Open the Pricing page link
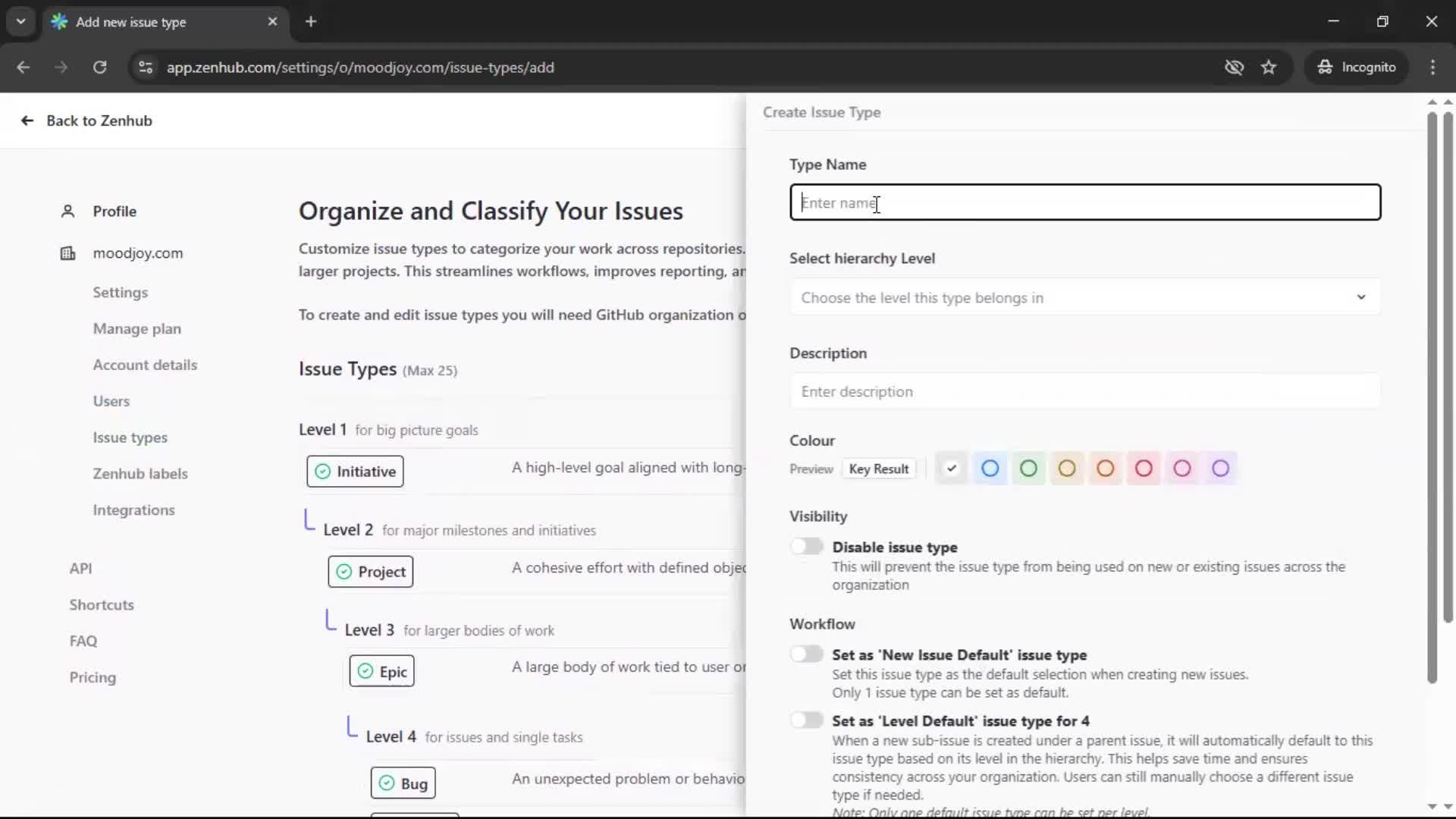The height and width of the screenshot is (819, 1456). pos(92,677)
